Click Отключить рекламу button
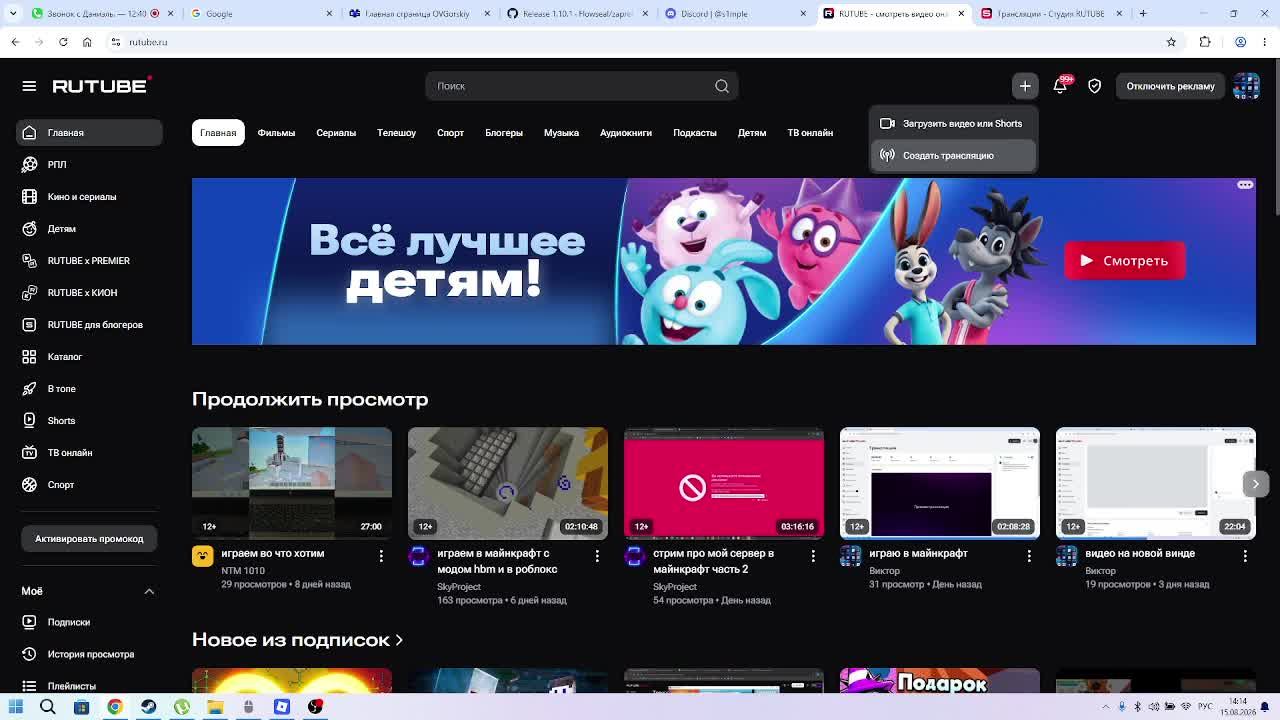 click(x=1170, y=86)
